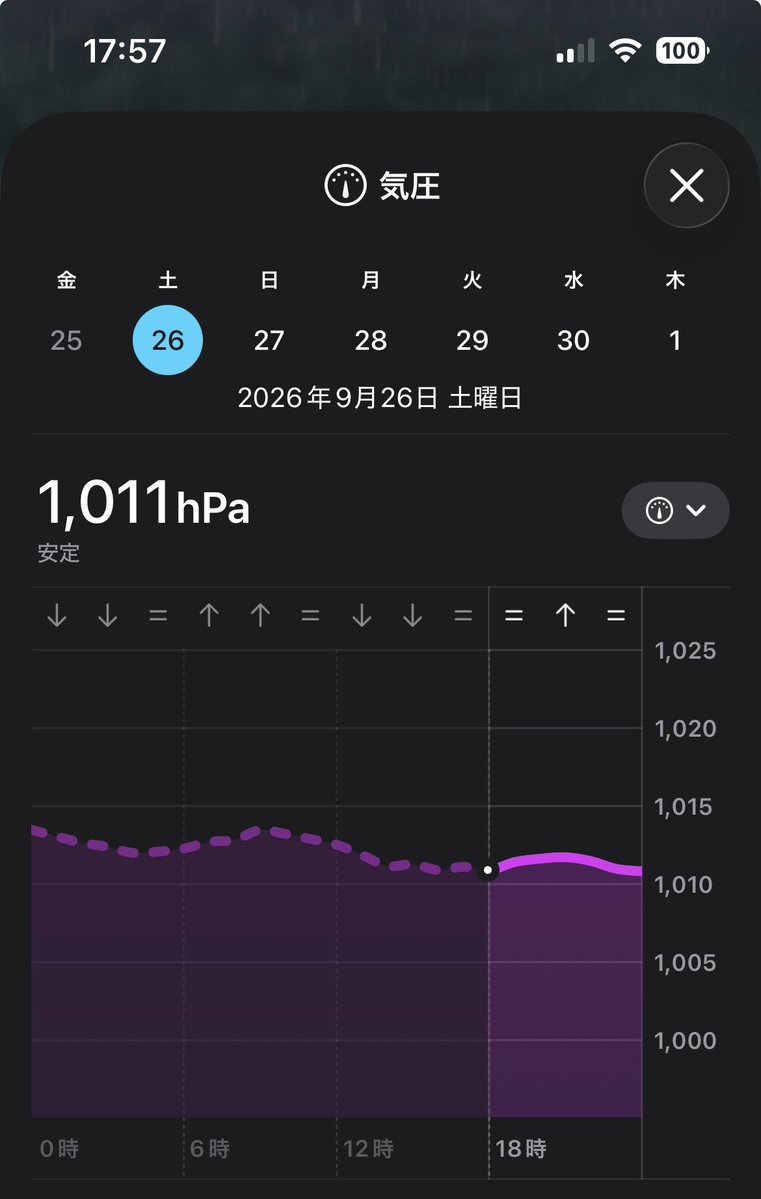This screenshot has width=761, height=1199.
Task: Tap the 18時 axis label
Action: pyautogui.click(x=521, y=1149)
